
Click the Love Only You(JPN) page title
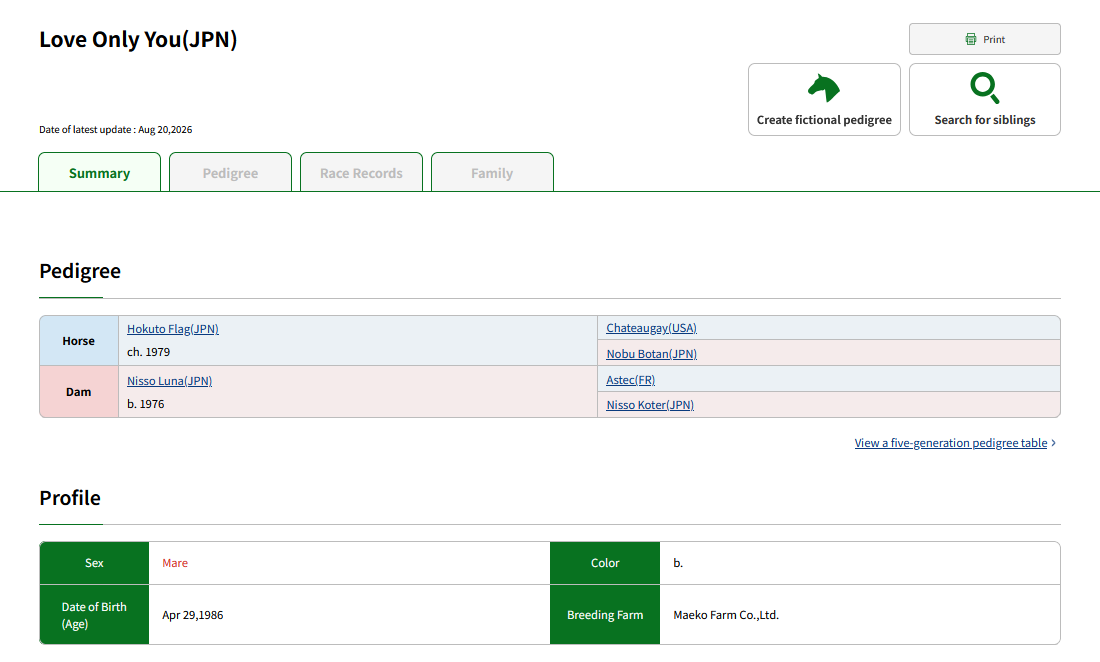(x=138, y=39)
